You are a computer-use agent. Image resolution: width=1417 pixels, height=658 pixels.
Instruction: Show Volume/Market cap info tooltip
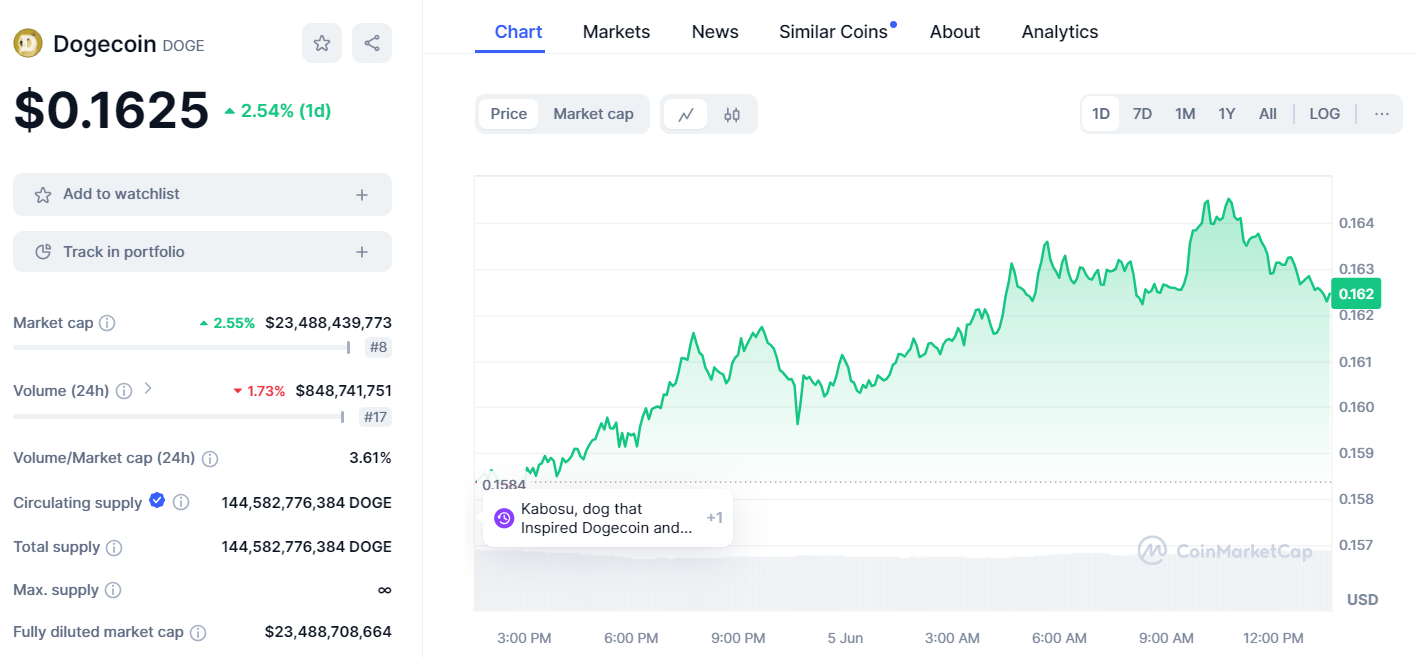210,459
